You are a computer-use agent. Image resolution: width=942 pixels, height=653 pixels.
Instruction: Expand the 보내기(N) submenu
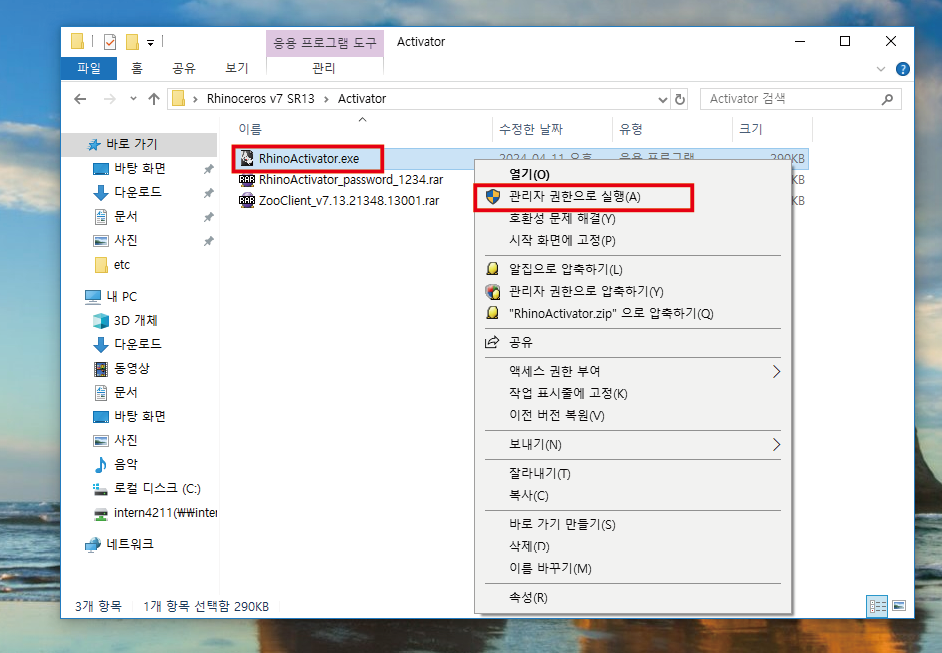coord(633,445)
